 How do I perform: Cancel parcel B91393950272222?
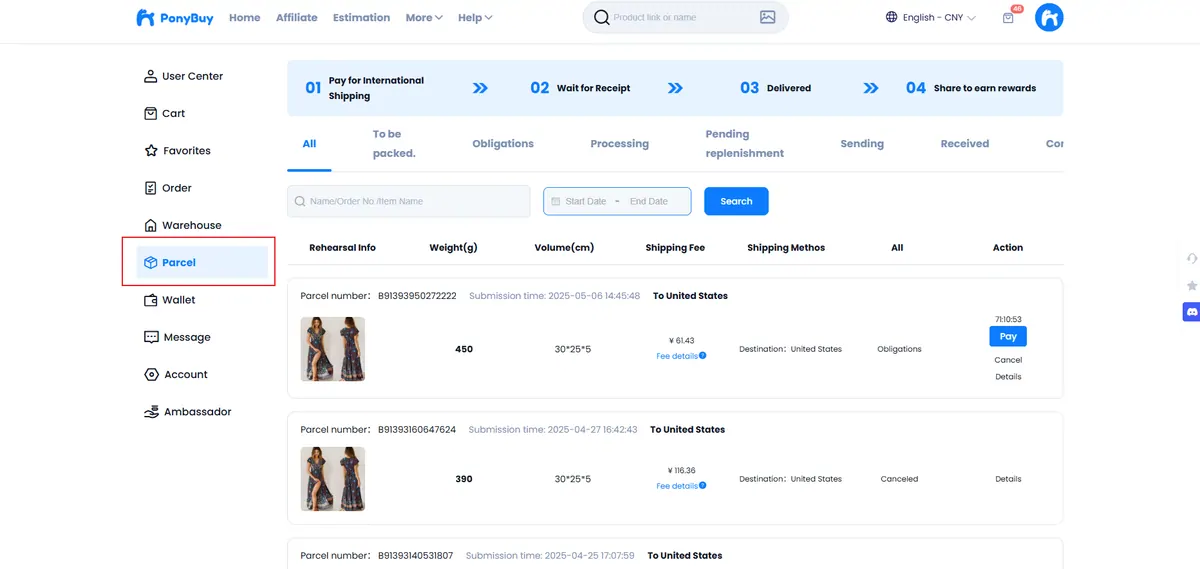point(1008,360)
